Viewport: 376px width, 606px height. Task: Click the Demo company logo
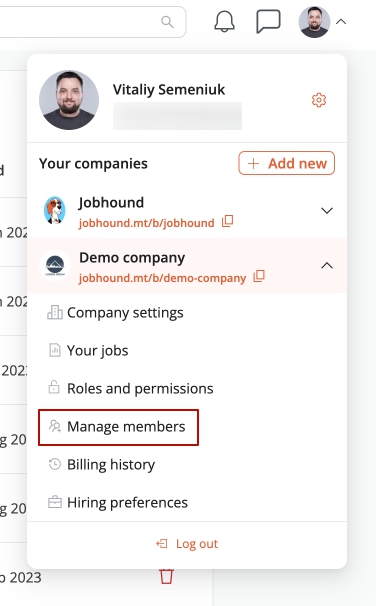[55, 265]
